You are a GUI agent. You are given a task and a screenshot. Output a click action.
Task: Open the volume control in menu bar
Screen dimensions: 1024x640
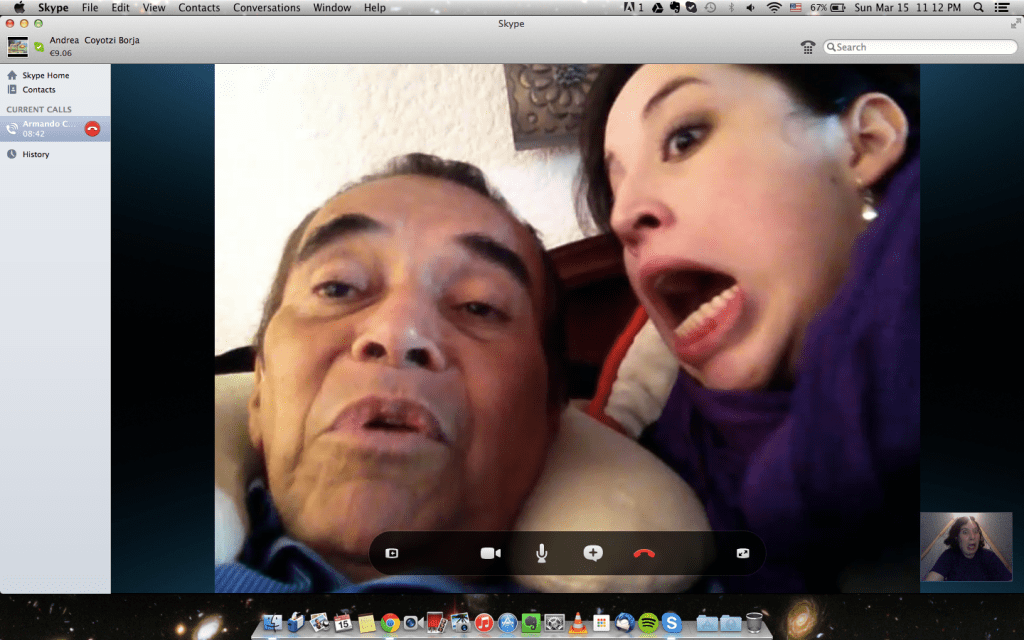(750, 8)
